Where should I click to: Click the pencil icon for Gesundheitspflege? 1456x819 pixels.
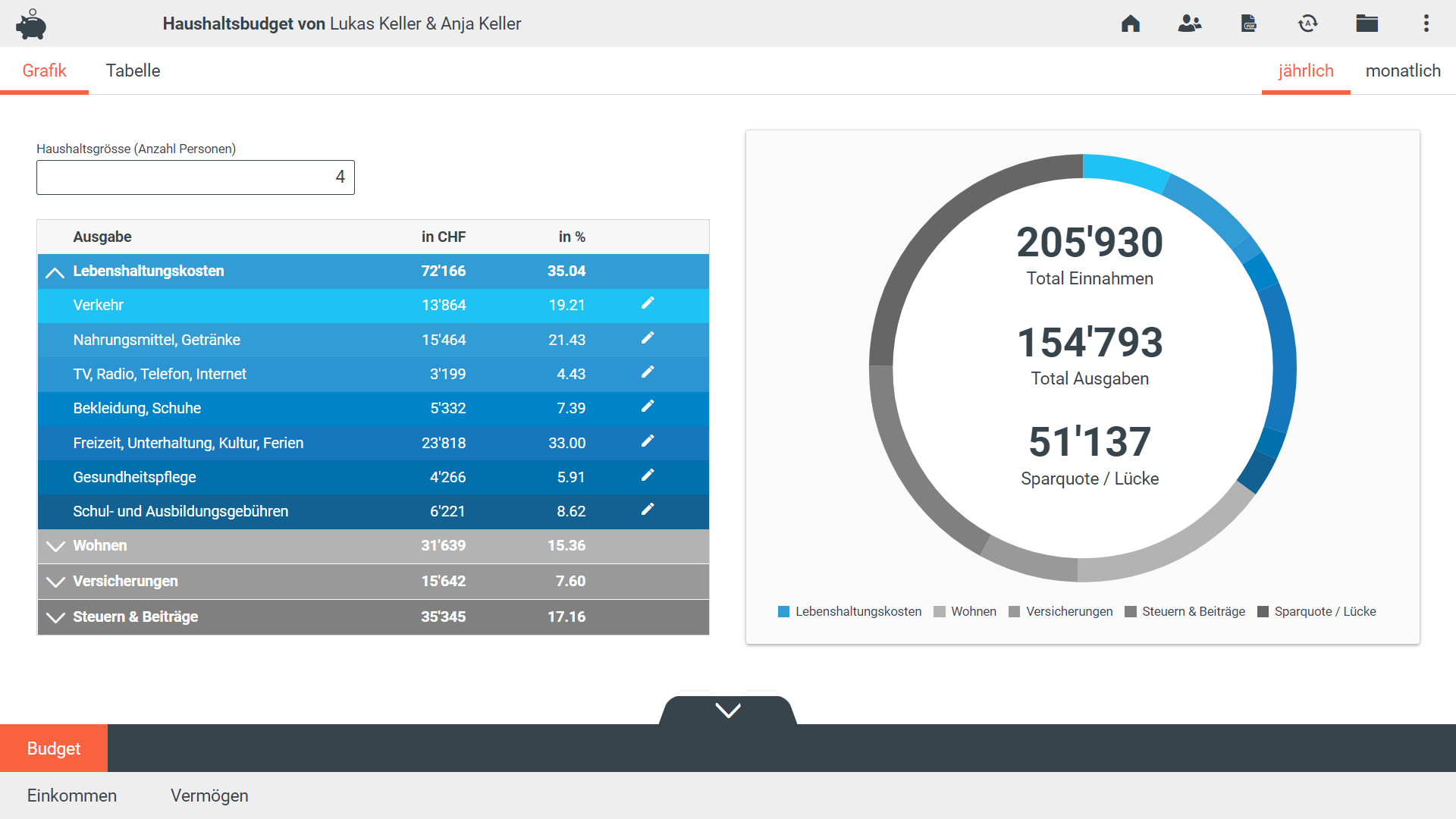click(x=648, y=475)
